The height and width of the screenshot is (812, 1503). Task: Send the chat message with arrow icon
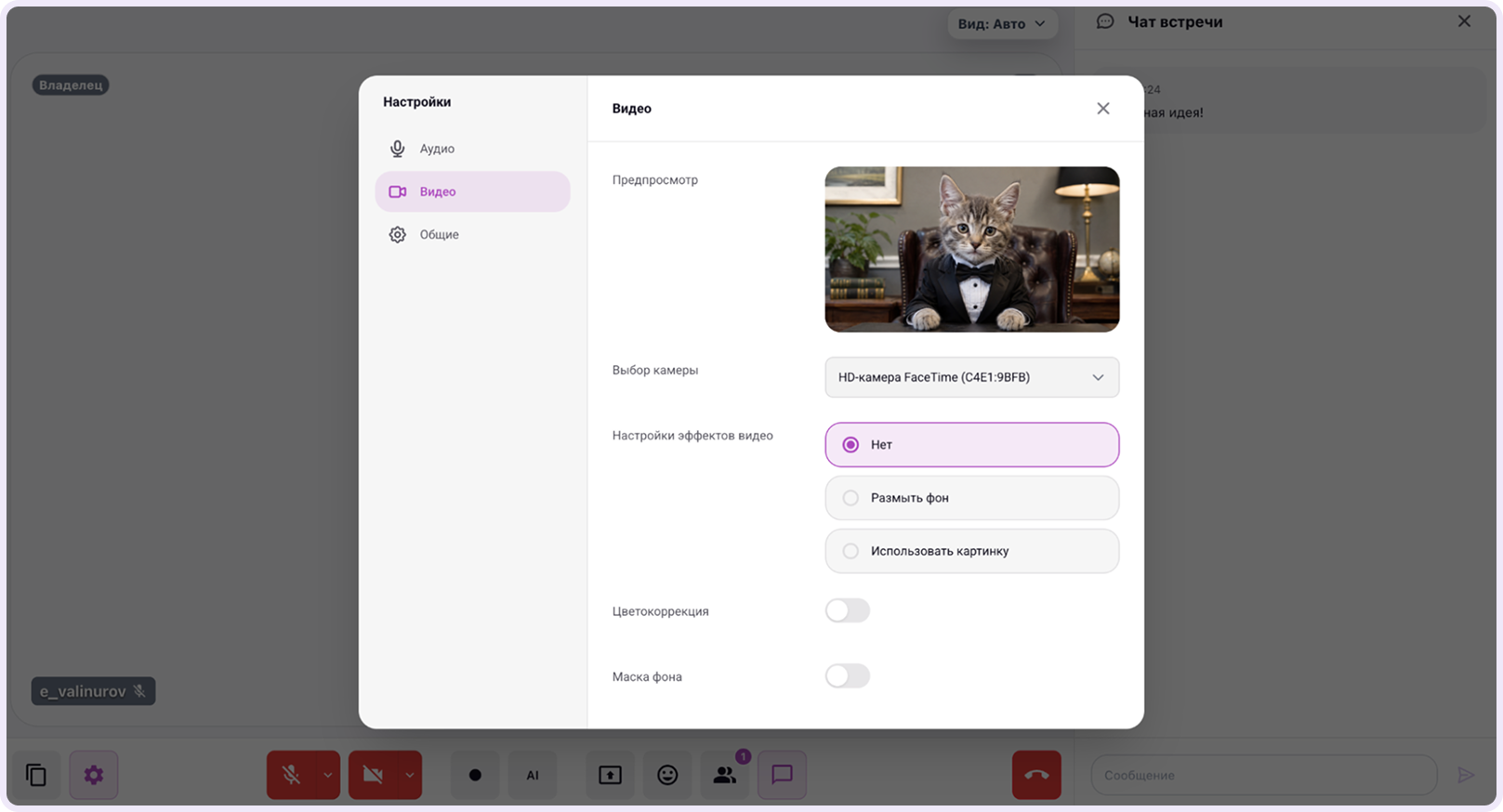(1466, 775)
